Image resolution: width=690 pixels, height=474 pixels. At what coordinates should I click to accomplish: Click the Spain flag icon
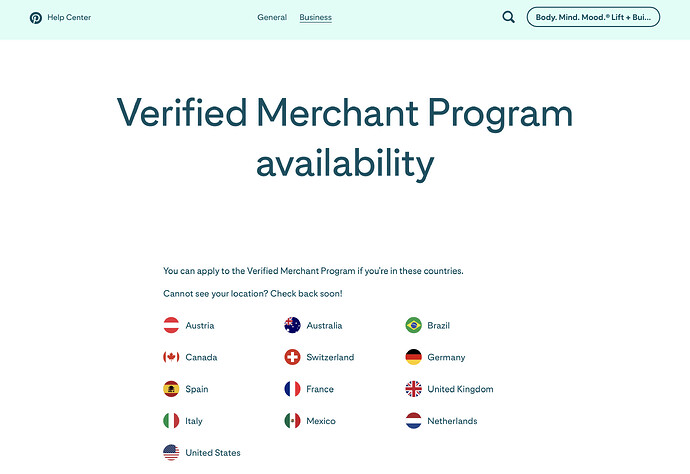[x=171, y=389]
